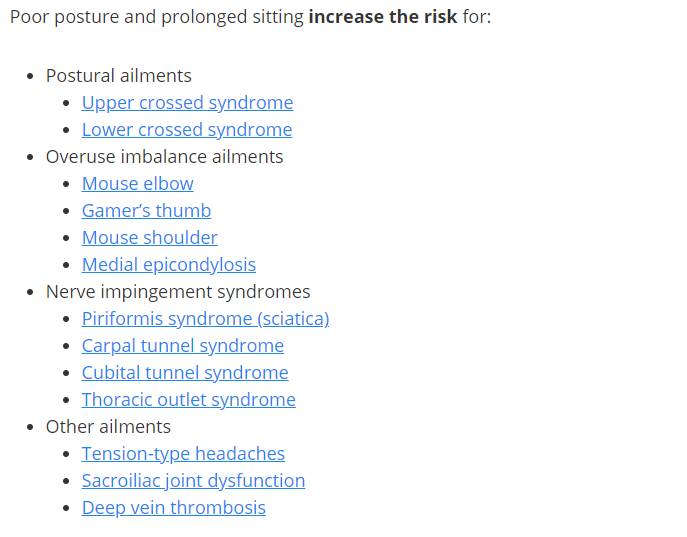This screenshot has width=687, height=537.
Task: Click the 'Poor posture and prolonged sitting' text
Action: (x=157, y=17)
